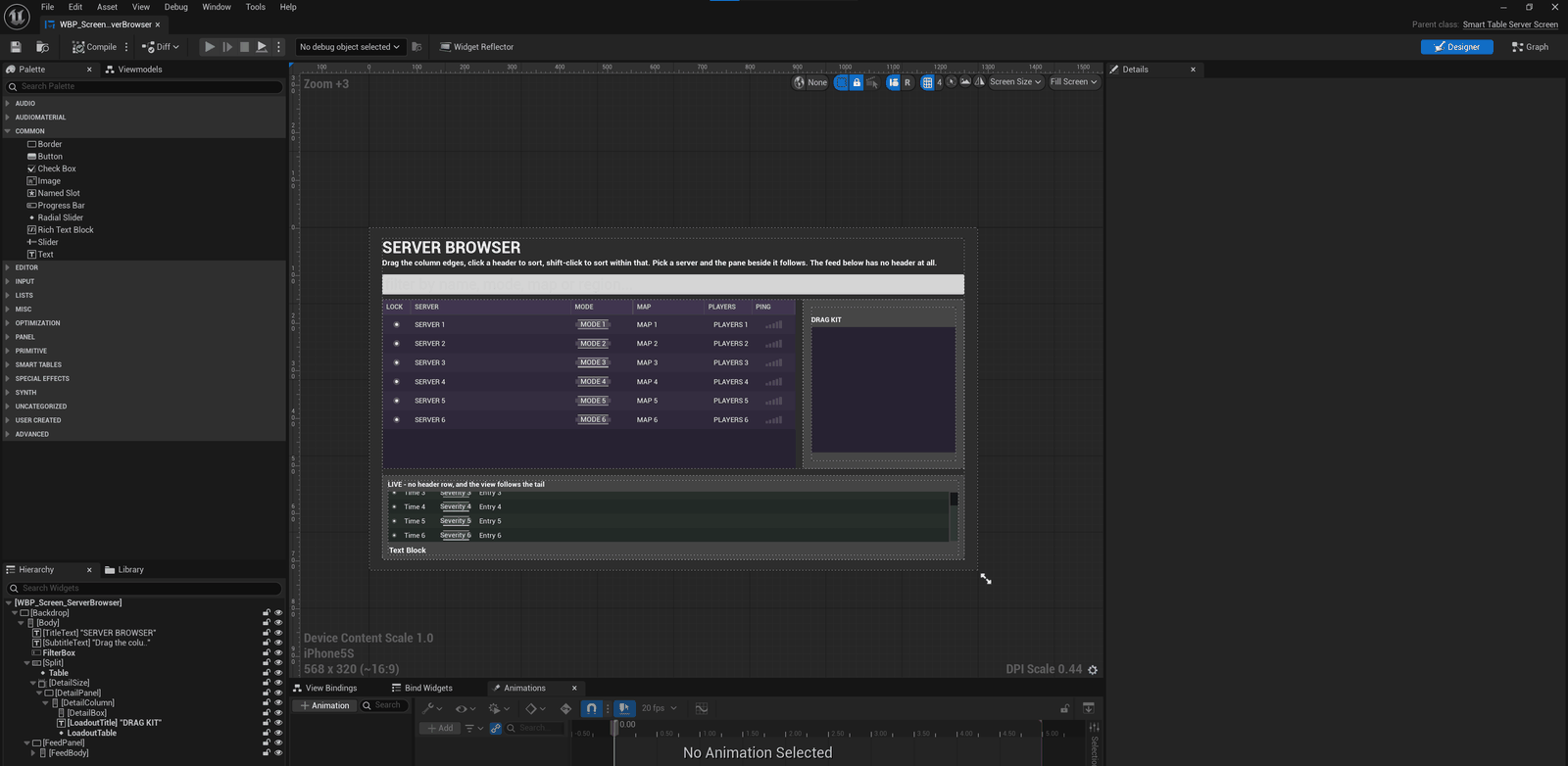The width and height of the screenshot is (1568, 766).
Task: Toggle dashed outlines display in designer
Action: click(x=842, y=82)
